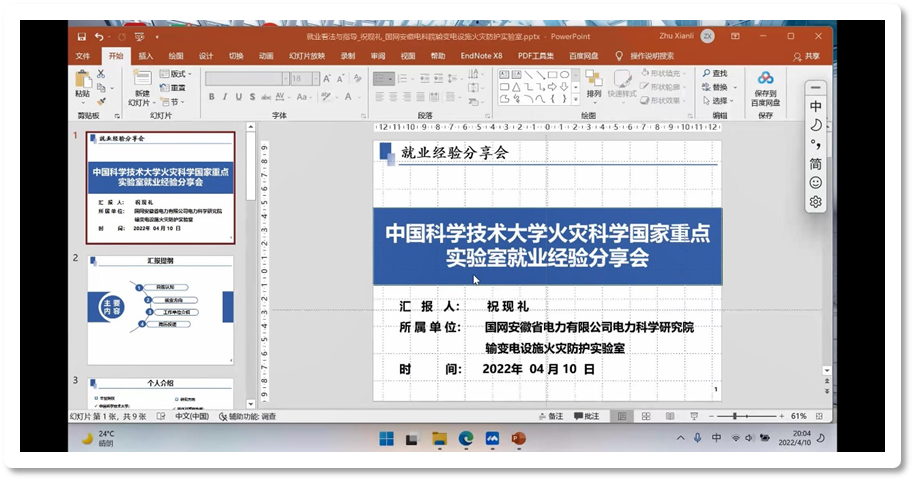Click the Save icon in quick access toolbar
914x481 pixels.
click(x=82, y=36)
